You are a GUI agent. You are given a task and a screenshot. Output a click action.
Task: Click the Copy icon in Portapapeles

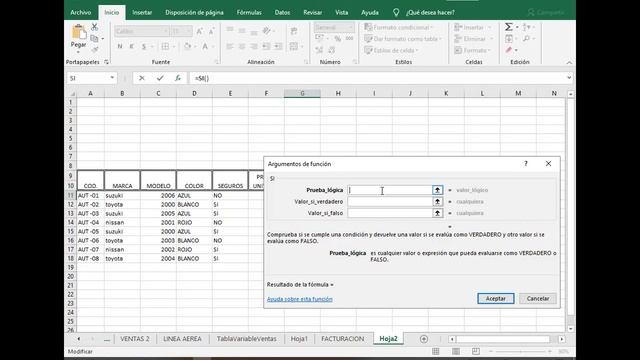pyautogui.click(x=94, y=38)
